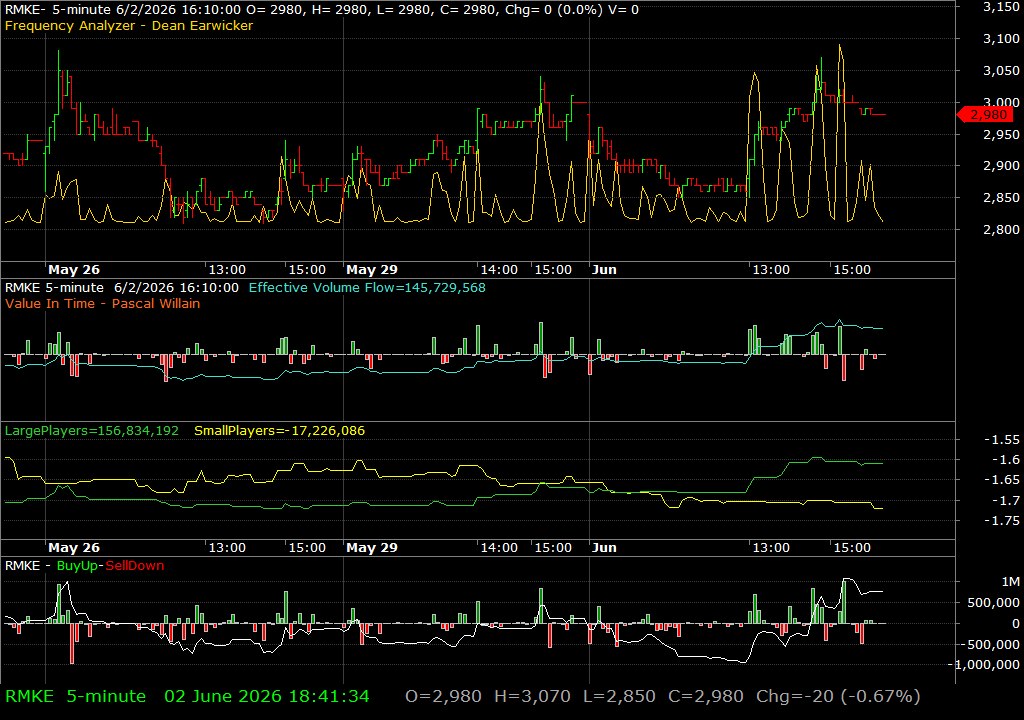Click the RMKE 5-minute 6/2/2026 16:10:00 Value In Time pane header
1024x720 pixels.
(x=121, y=287)
